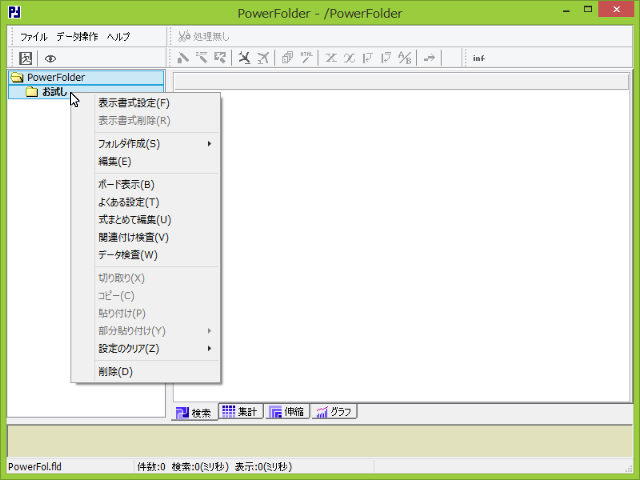Viewport: 640px width, 480px height.
Task: Click the airplane landing icon
Action: [x=244, y=58]
